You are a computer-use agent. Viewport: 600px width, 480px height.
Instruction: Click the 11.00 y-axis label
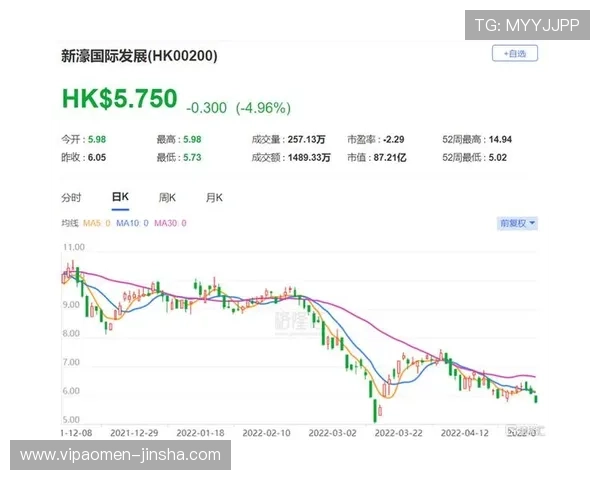tap(73, 247)
